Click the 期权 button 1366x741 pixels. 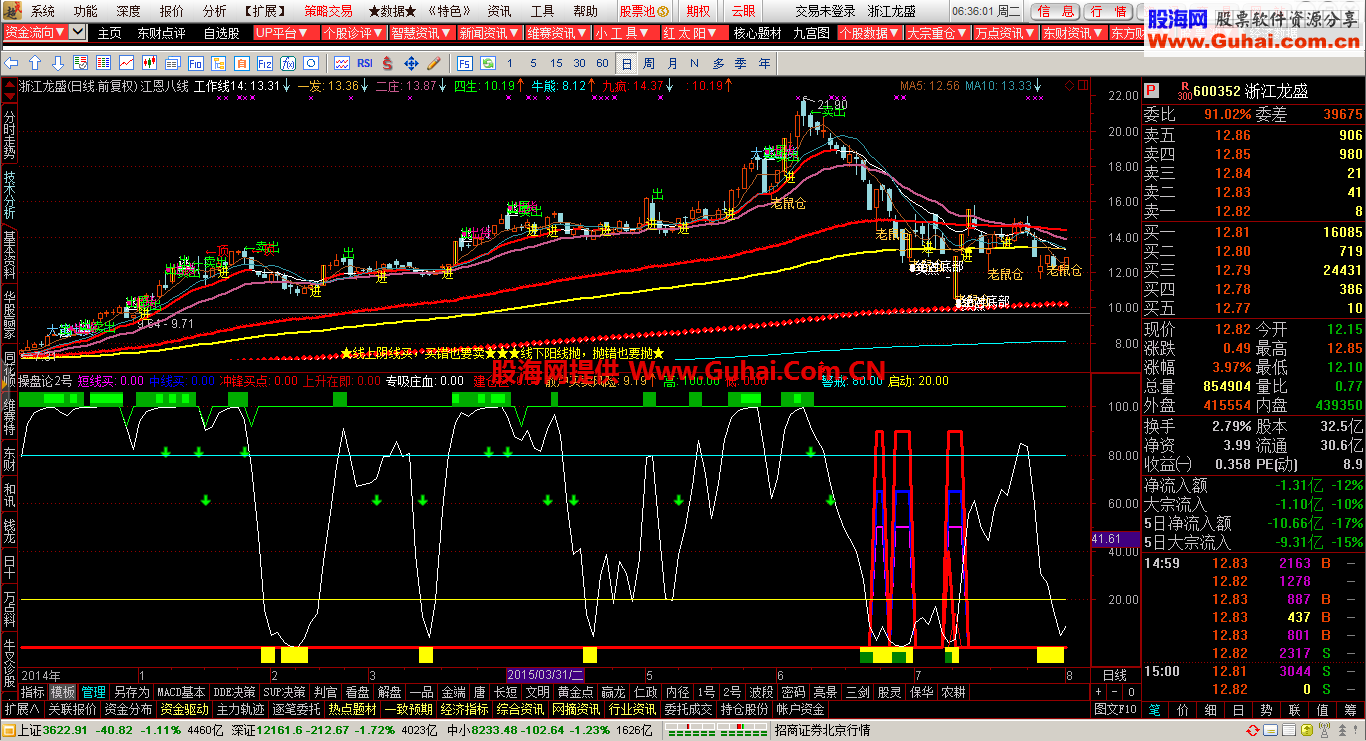(x=699, y=11)
